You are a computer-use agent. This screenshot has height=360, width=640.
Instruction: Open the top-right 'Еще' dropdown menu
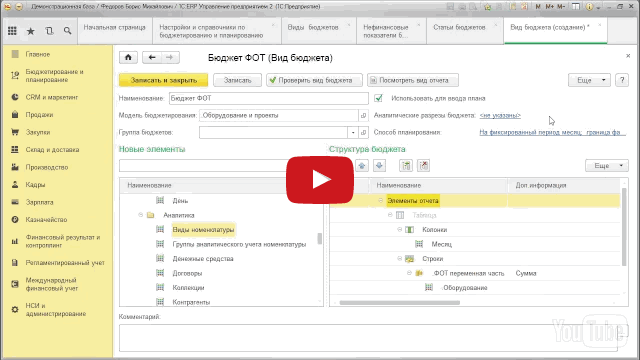point(589,80)
